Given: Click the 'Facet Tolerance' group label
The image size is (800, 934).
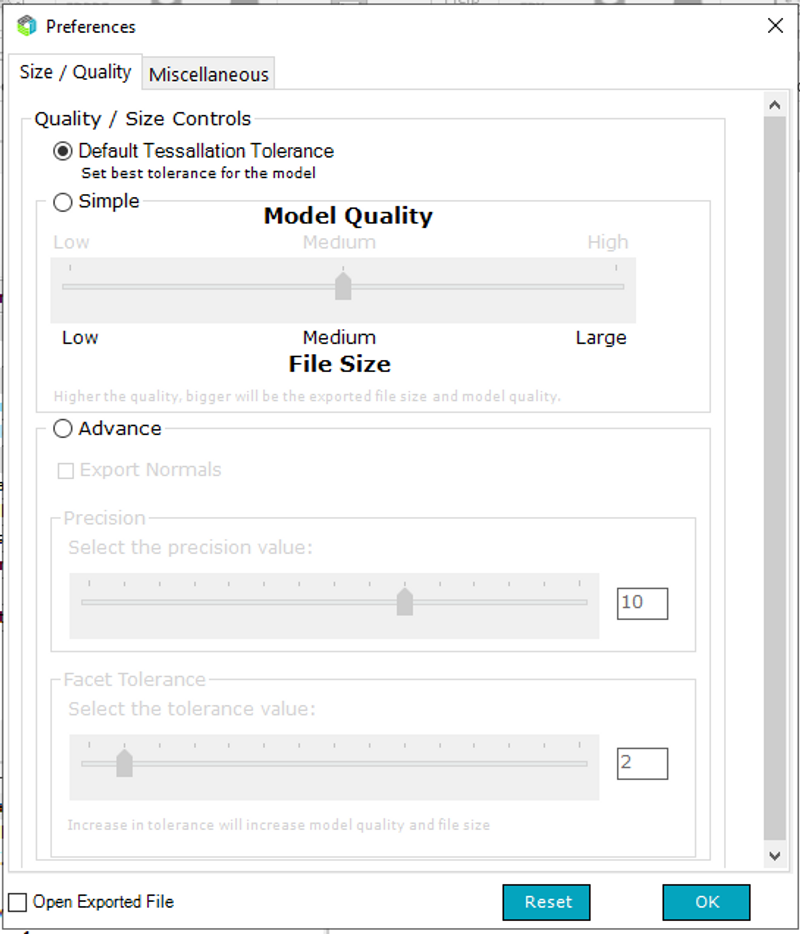Looking at the screenshot, I should (135, 680).
